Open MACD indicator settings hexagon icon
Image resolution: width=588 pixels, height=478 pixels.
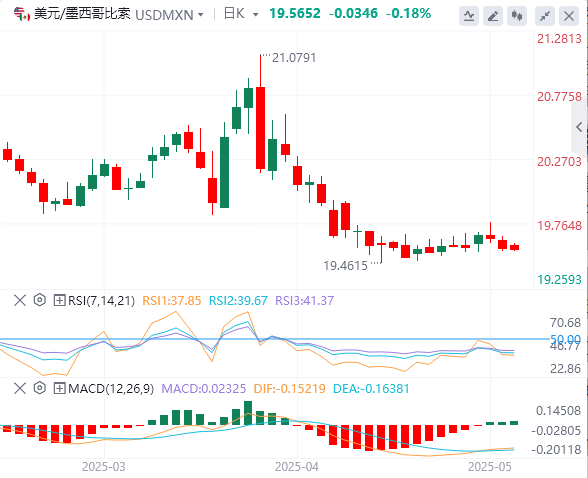[x=39, y=388]
